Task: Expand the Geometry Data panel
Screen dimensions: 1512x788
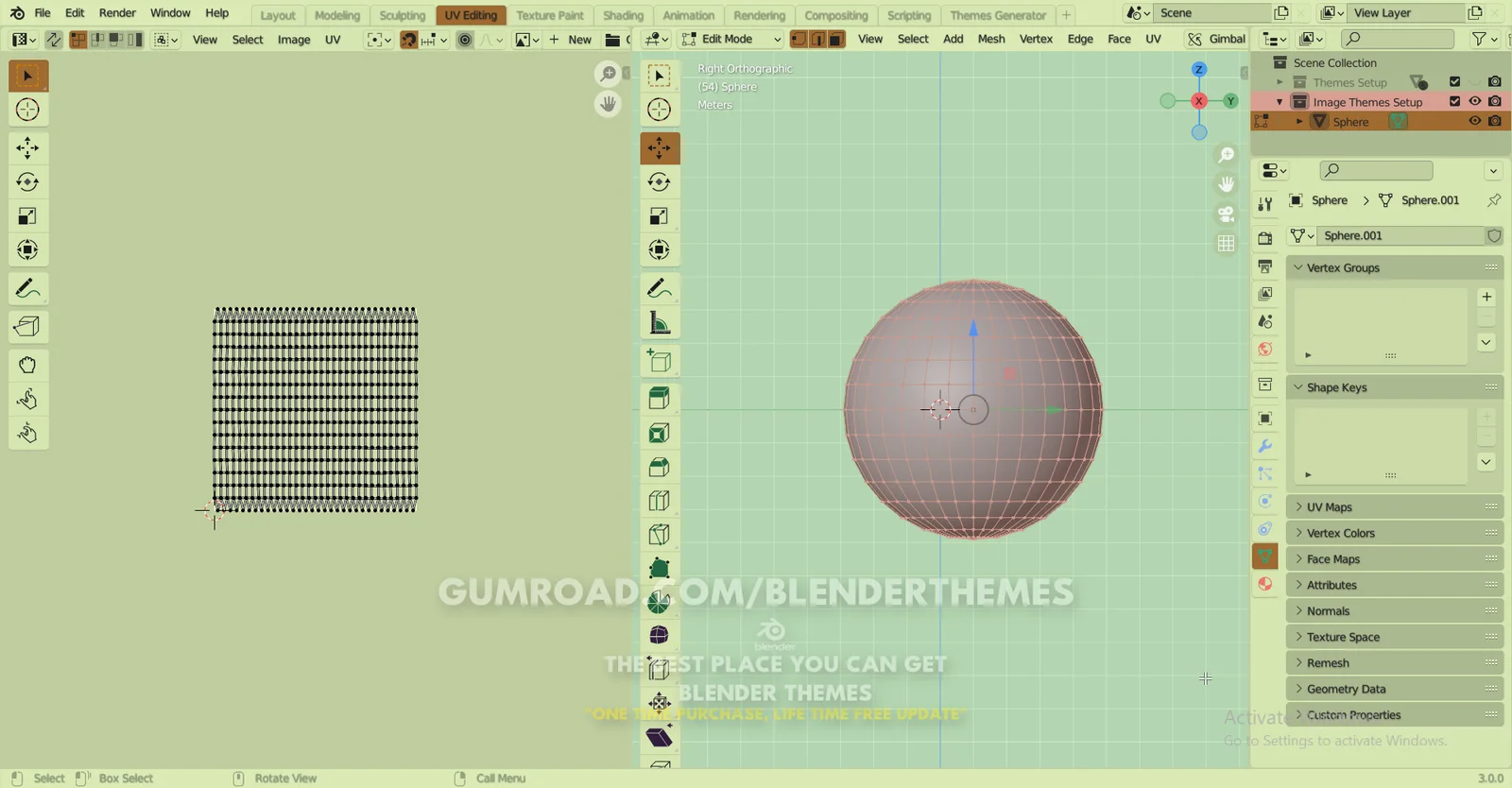Action: click(1395, 689)
